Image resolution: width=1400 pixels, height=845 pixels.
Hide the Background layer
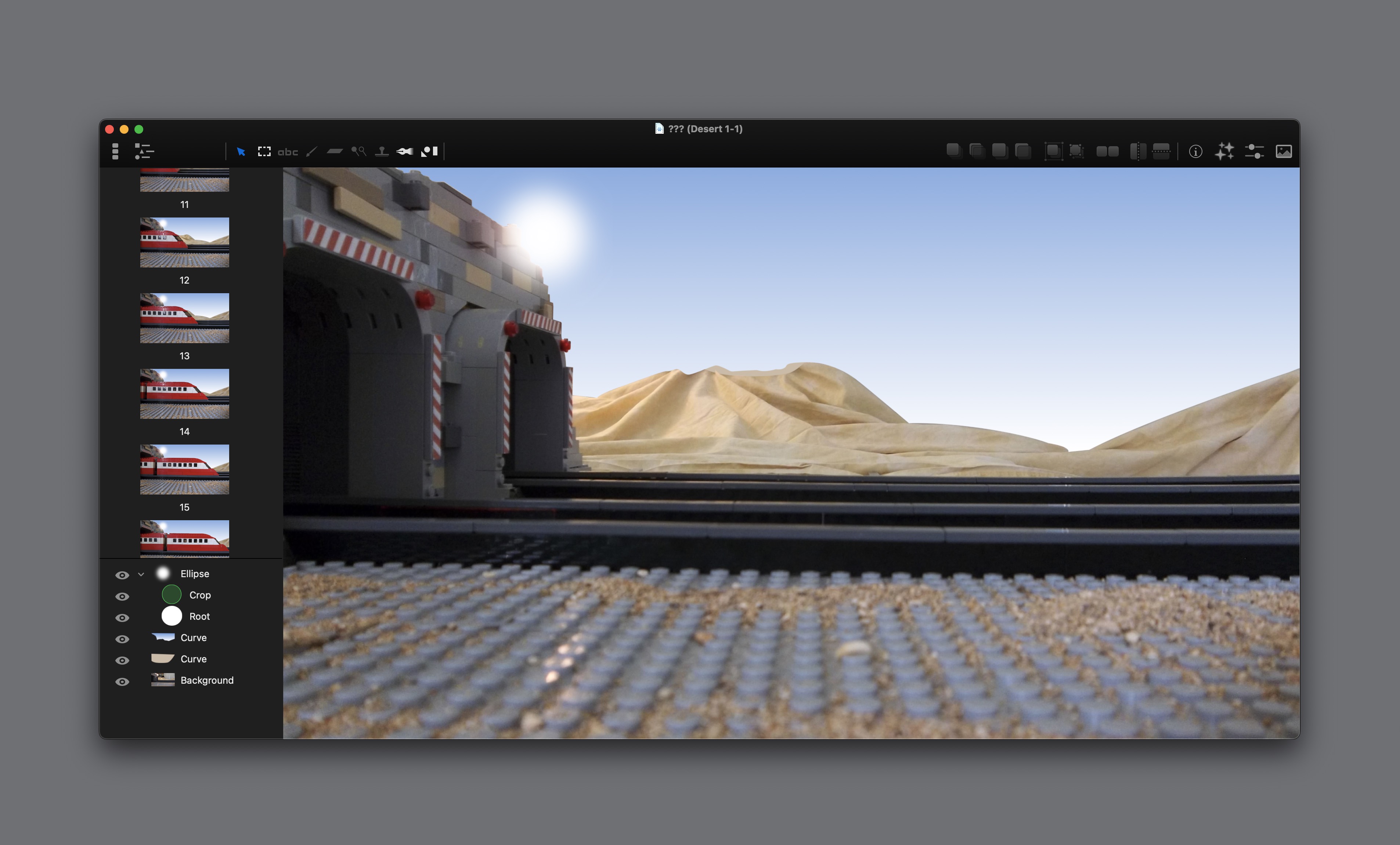click(122, 682)
